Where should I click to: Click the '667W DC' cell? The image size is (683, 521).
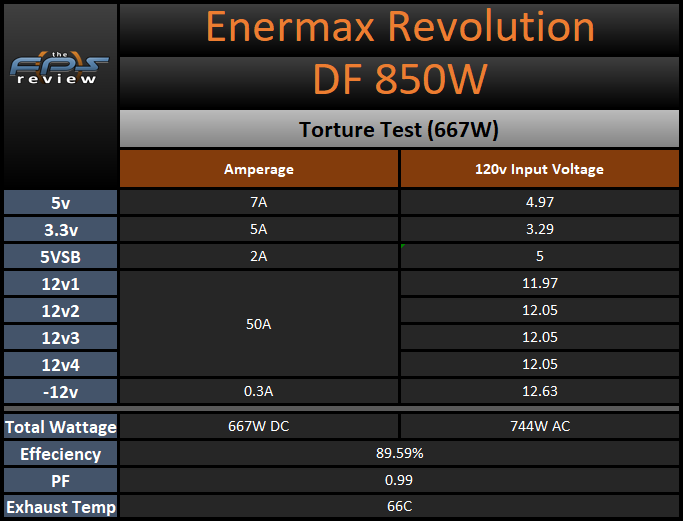click(259, 426)
